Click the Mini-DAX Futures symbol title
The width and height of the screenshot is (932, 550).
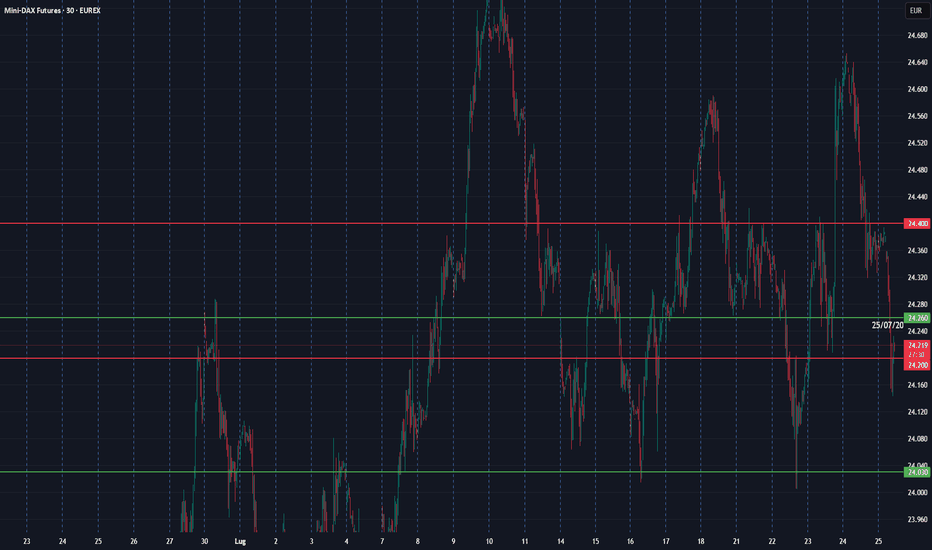tap(32, 11)
